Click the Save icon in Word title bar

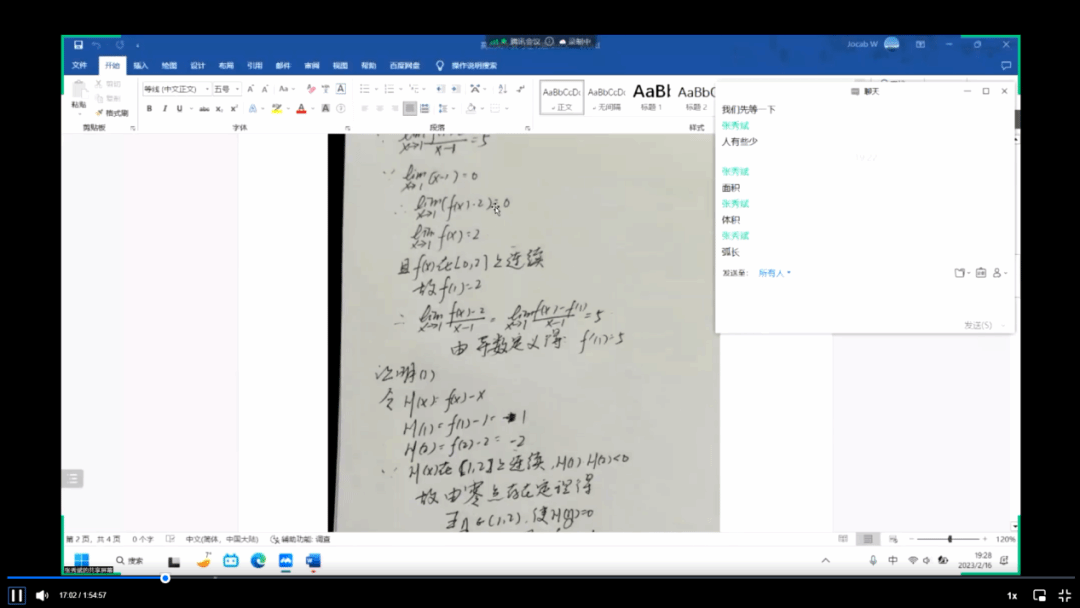tap(78, 45)
